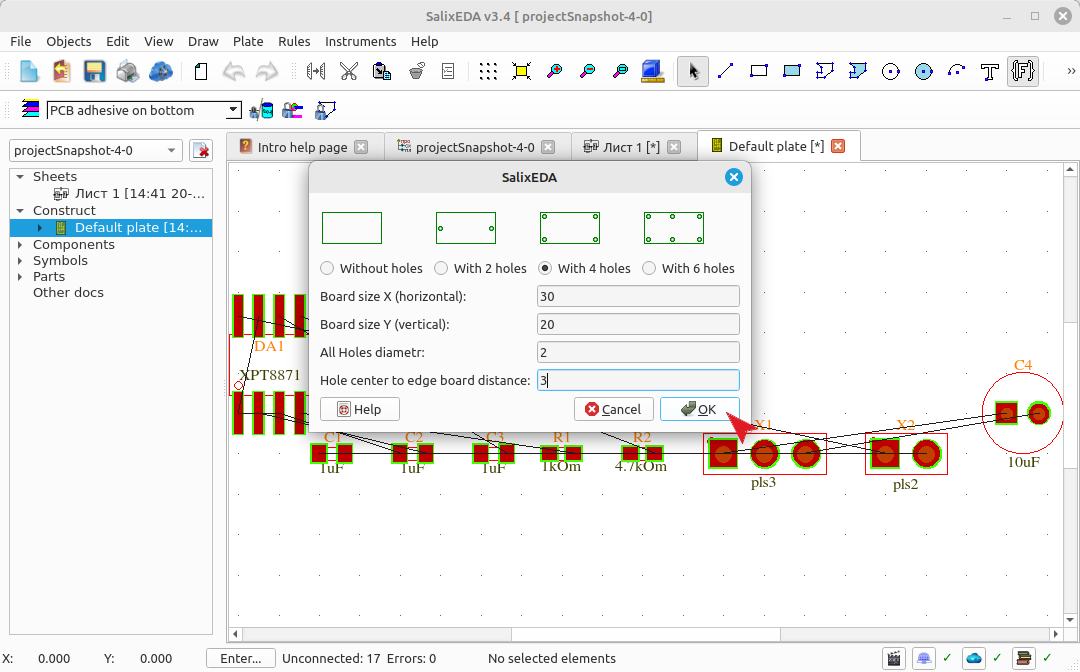Click the clapperboard icon in status bar

pos(894,659)
